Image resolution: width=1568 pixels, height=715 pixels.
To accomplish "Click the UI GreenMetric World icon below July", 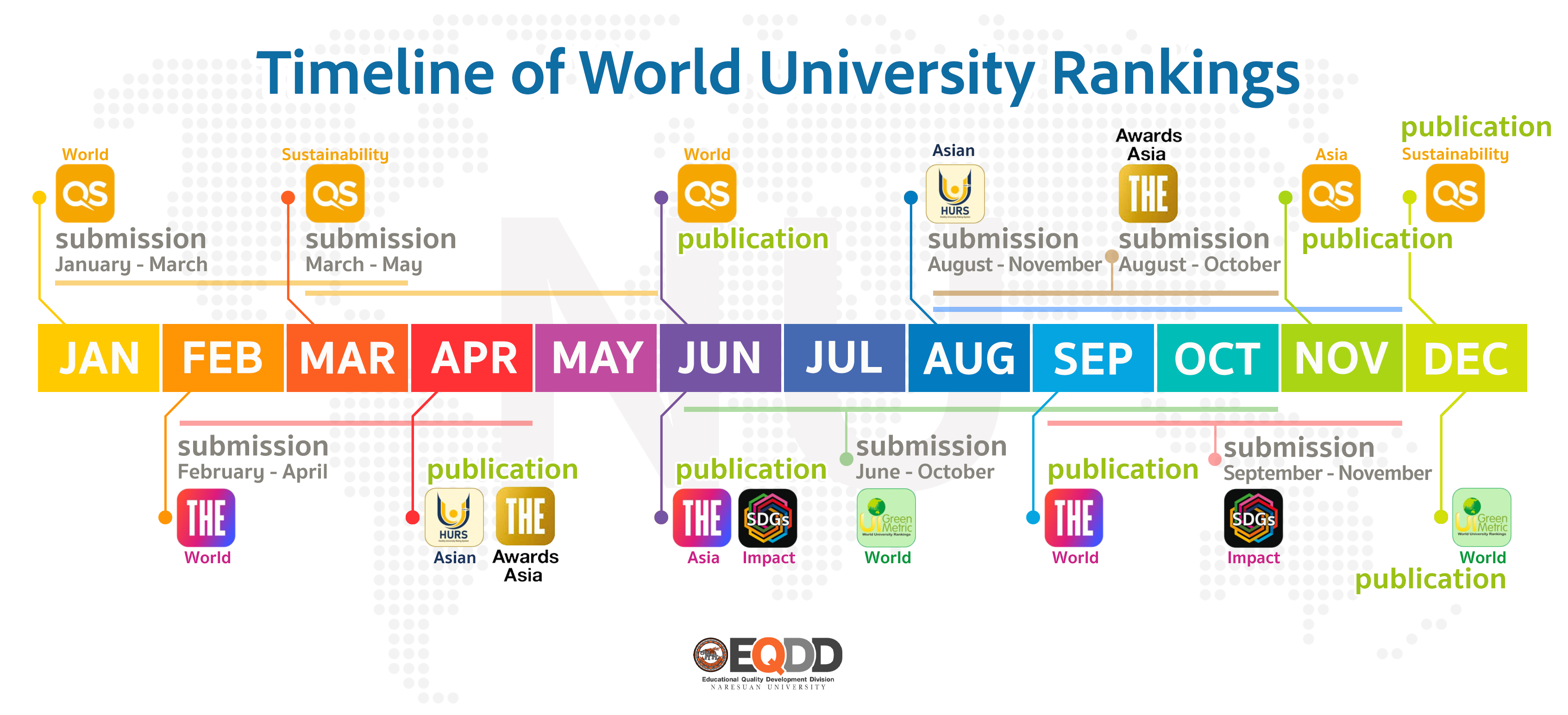I will [x=886, y=518].
